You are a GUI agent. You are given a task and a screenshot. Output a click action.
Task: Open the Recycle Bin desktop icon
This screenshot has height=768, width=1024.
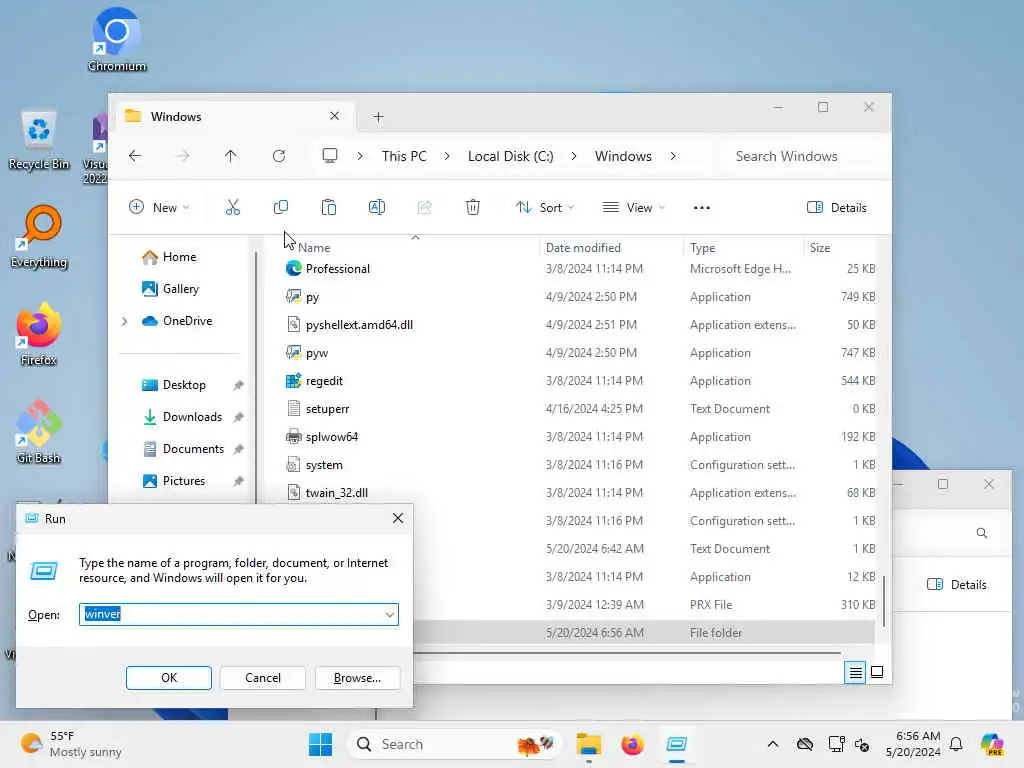tap(39, 140)
